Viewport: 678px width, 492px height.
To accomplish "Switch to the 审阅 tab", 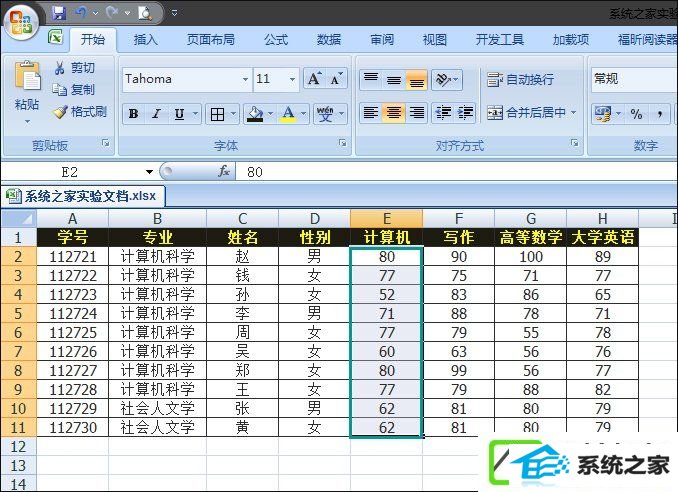I will [382, 40].
